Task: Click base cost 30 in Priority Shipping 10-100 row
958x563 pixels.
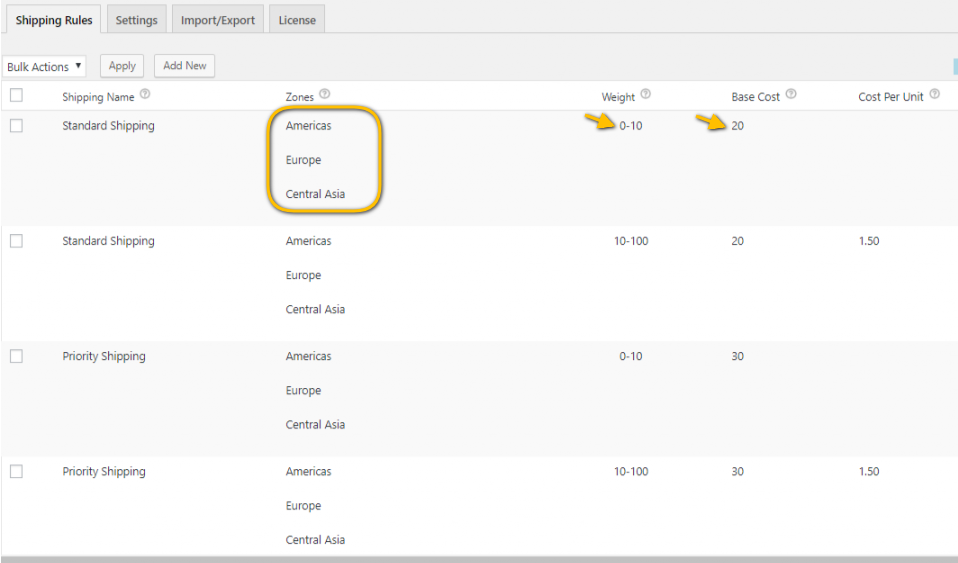Action: [x=737, y=471]
